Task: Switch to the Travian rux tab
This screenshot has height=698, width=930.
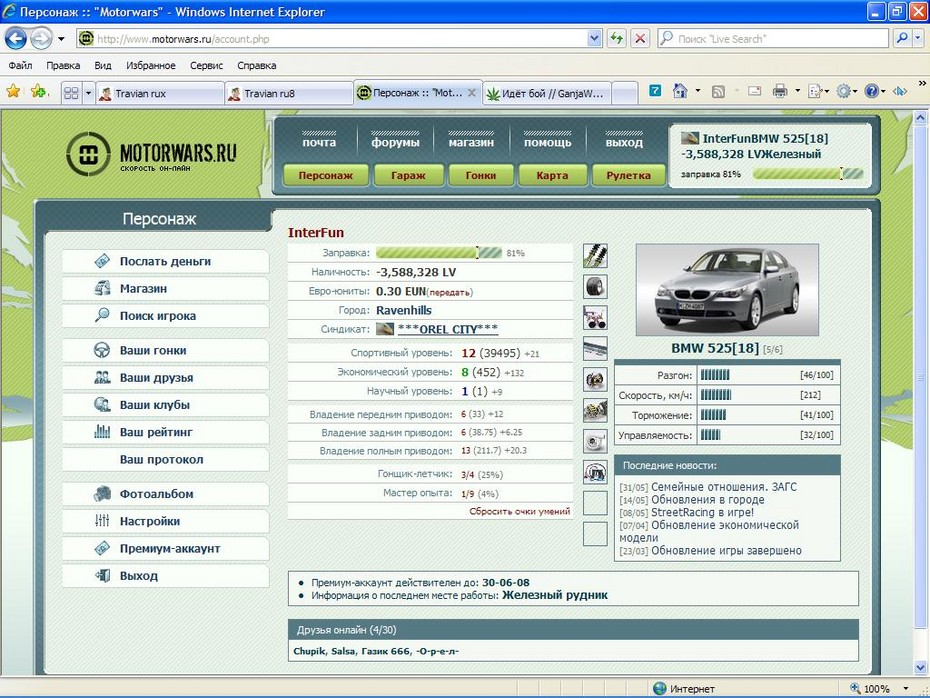Action: [160, 93]
